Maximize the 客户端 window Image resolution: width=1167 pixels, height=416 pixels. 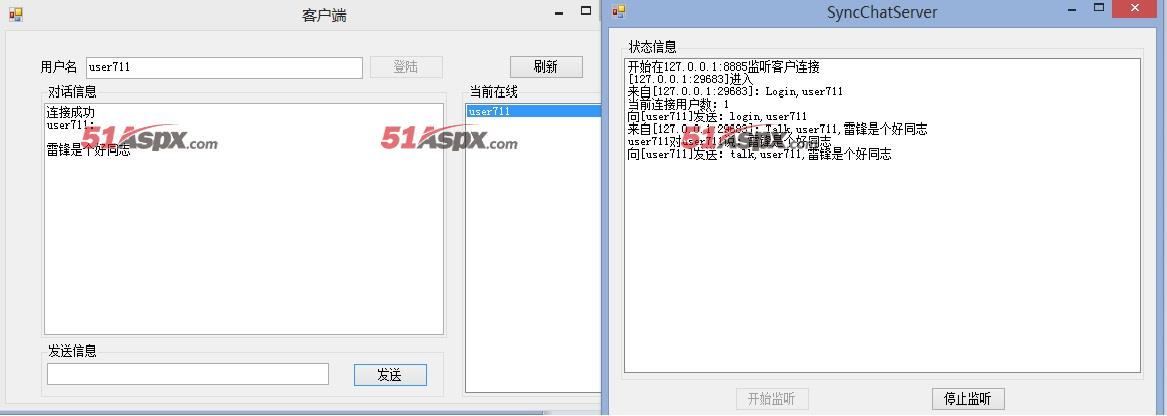586,11
